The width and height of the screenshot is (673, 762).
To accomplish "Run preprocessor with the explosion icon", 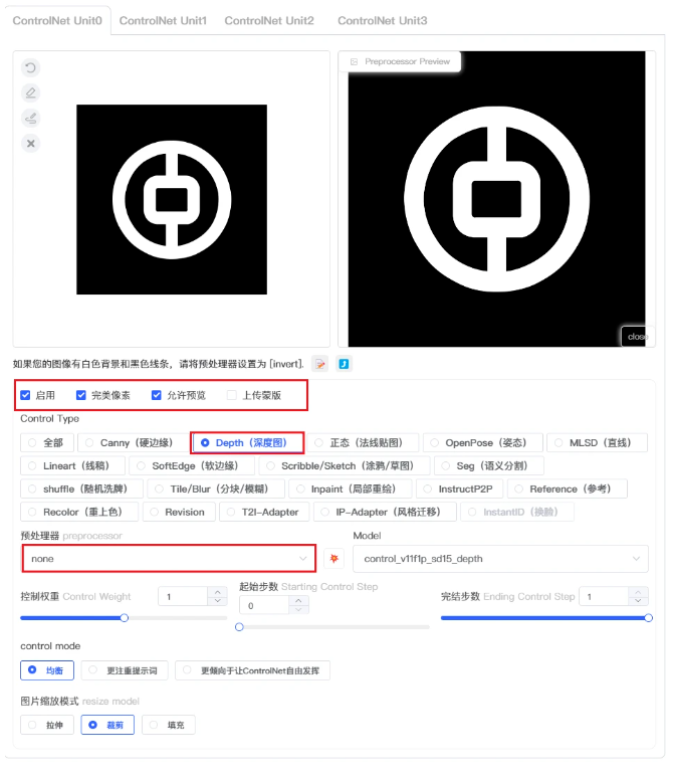I will click(334, 558).
